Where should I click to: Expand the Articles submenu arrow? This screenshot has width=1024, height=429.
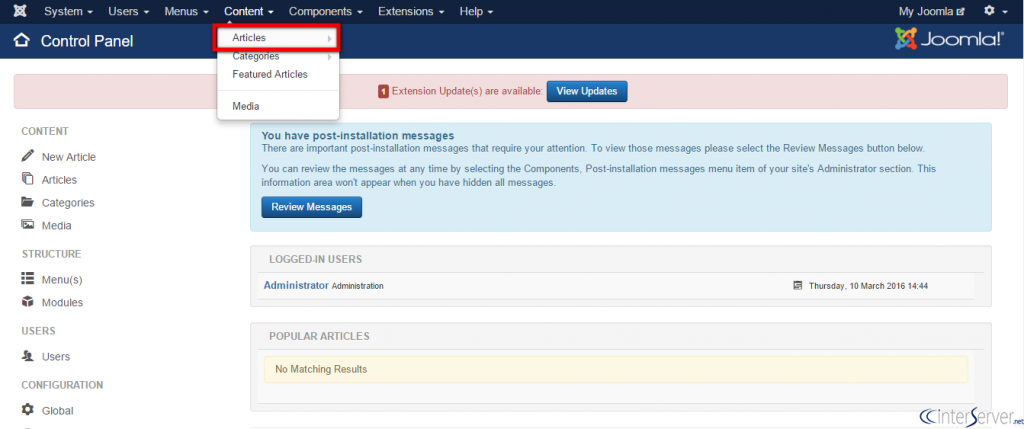click(330, 39)
